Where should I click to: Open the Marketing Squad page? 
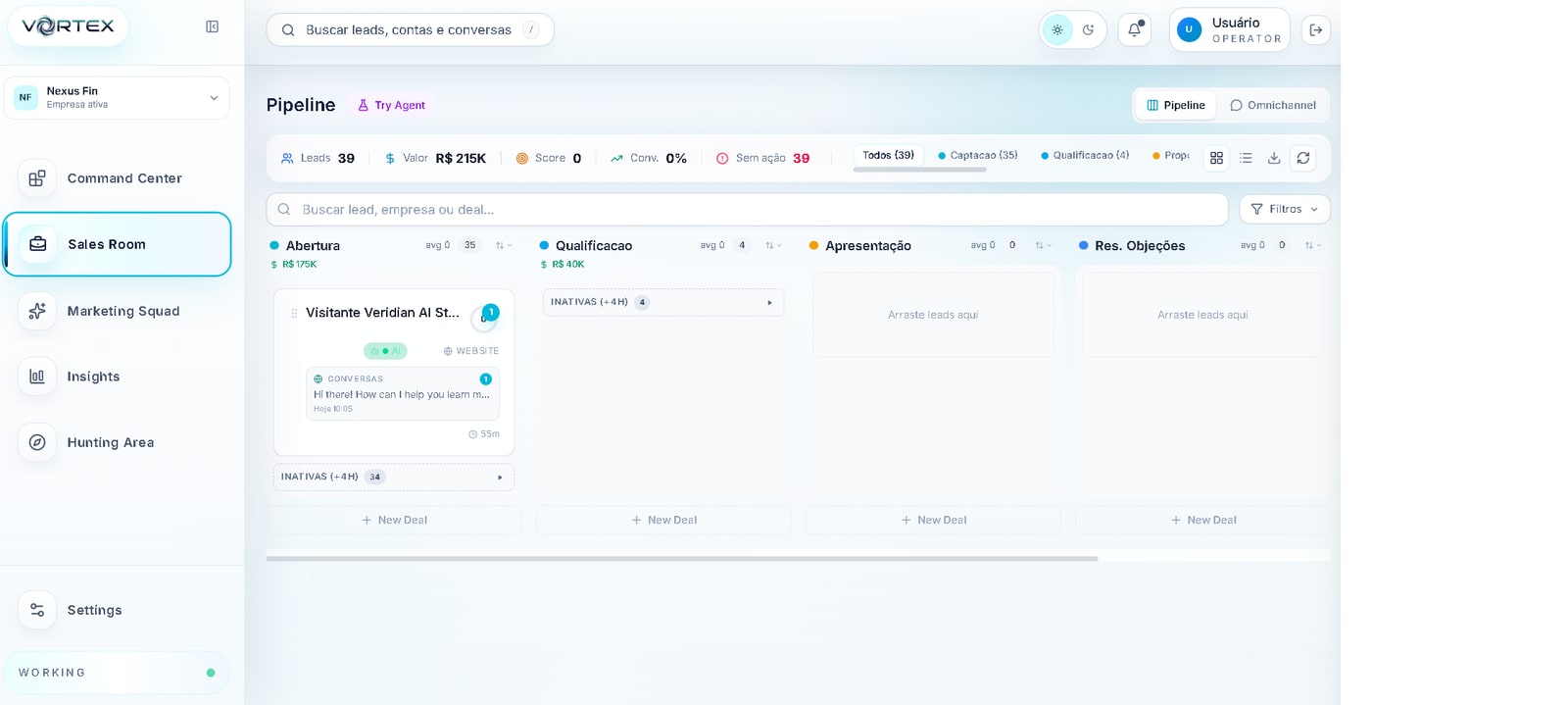click(x=117, y=311)
